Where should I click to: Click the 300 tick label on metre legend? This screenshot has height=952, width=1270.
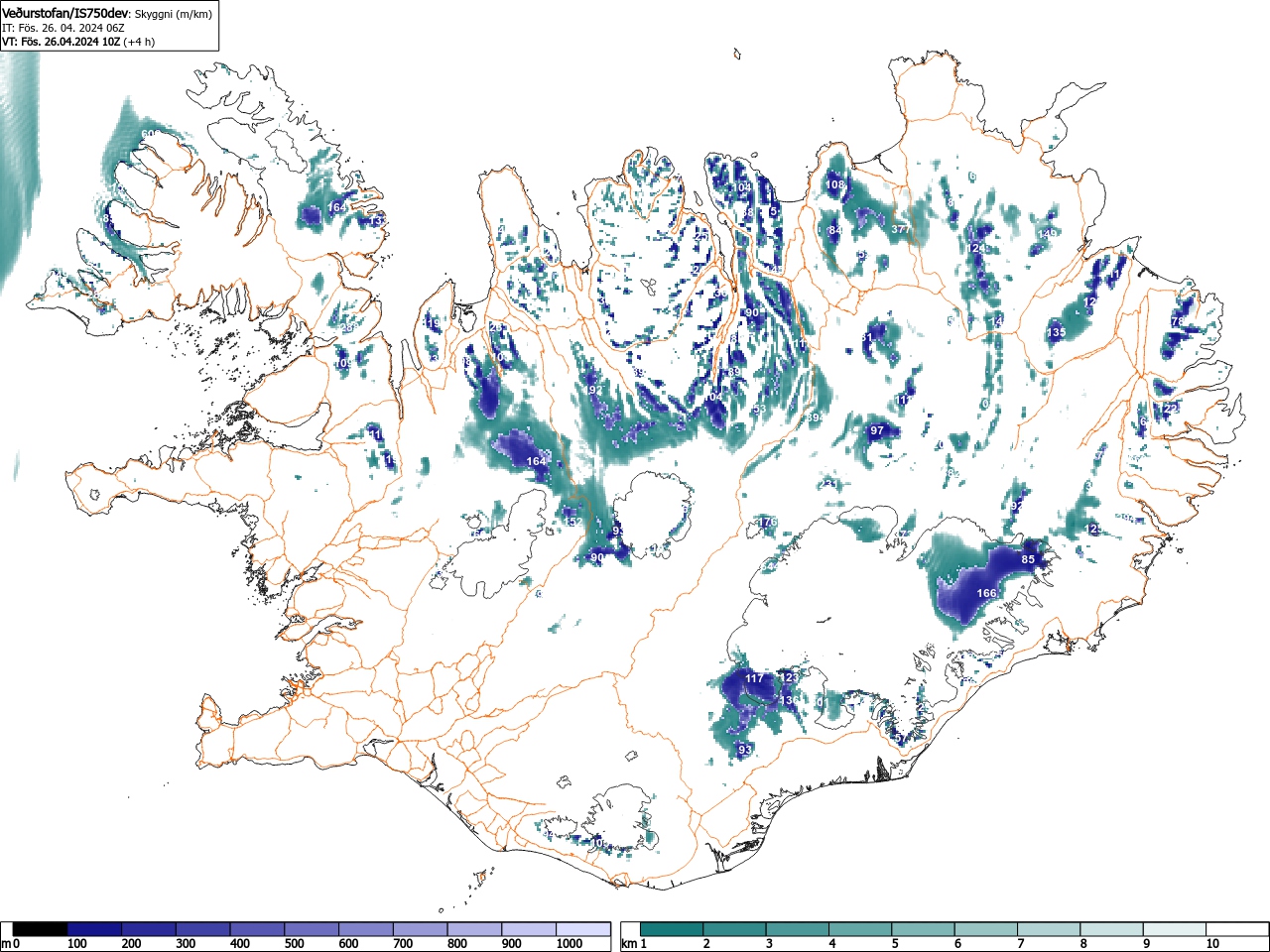[x=186, y=944]
